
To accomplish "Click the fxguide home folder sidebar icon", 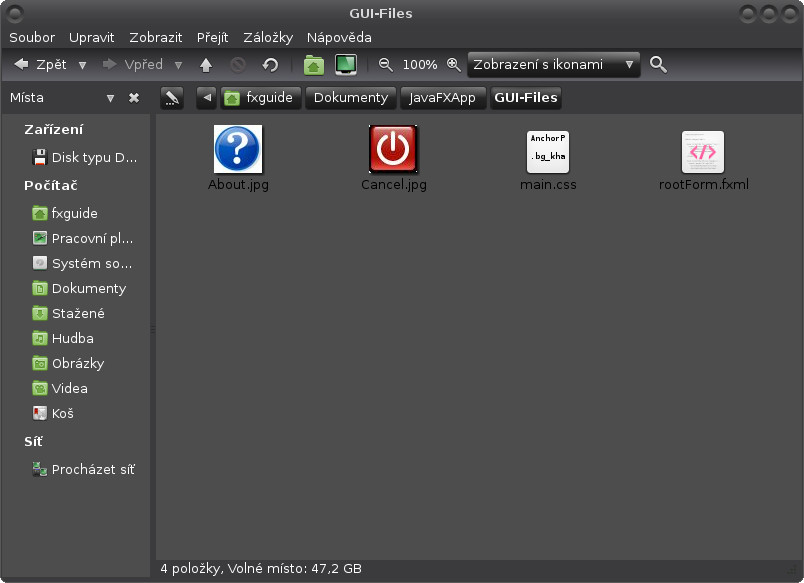I will tap(39, 213).
